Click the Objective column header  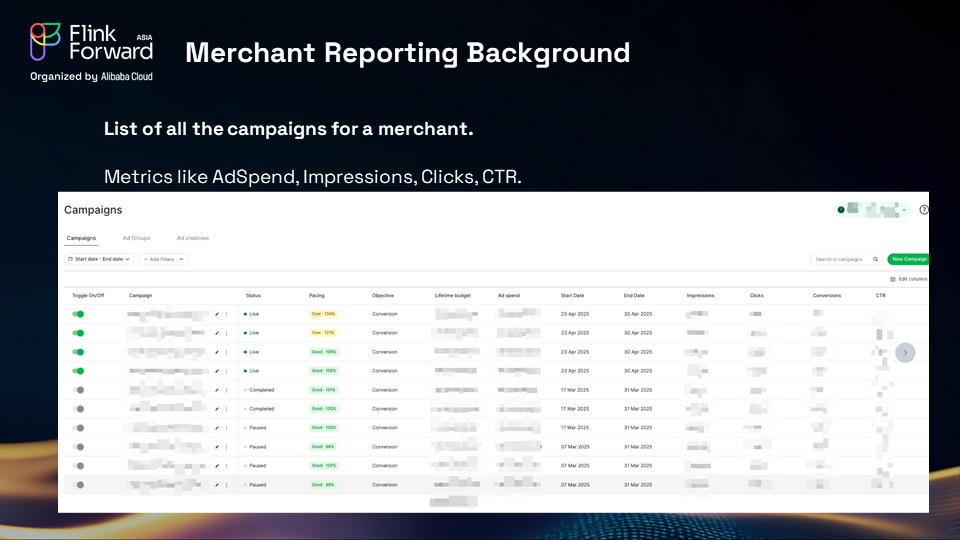click(383, 296)
